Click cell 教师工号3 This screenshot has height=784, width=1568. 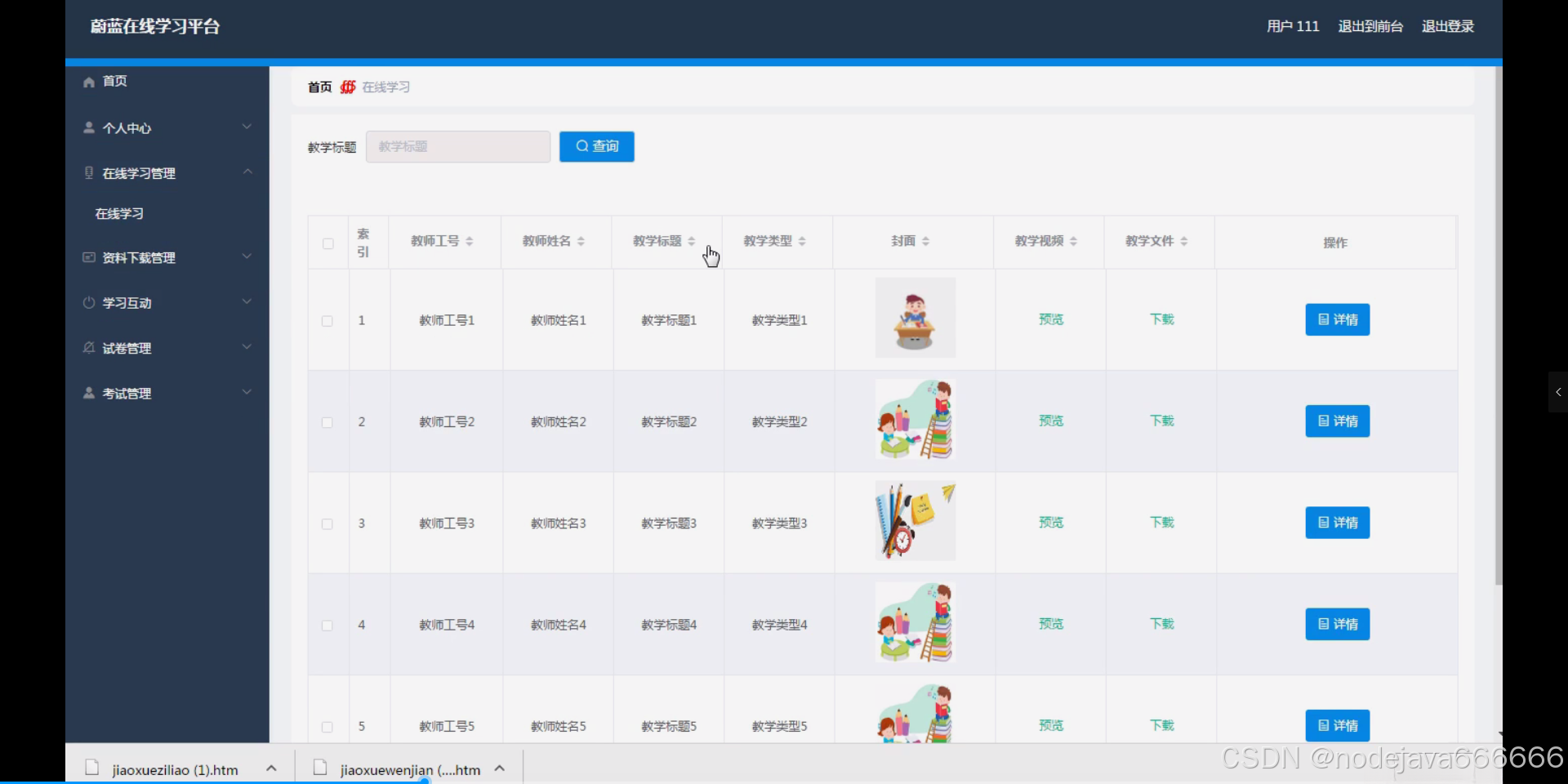tap(447, 523)
